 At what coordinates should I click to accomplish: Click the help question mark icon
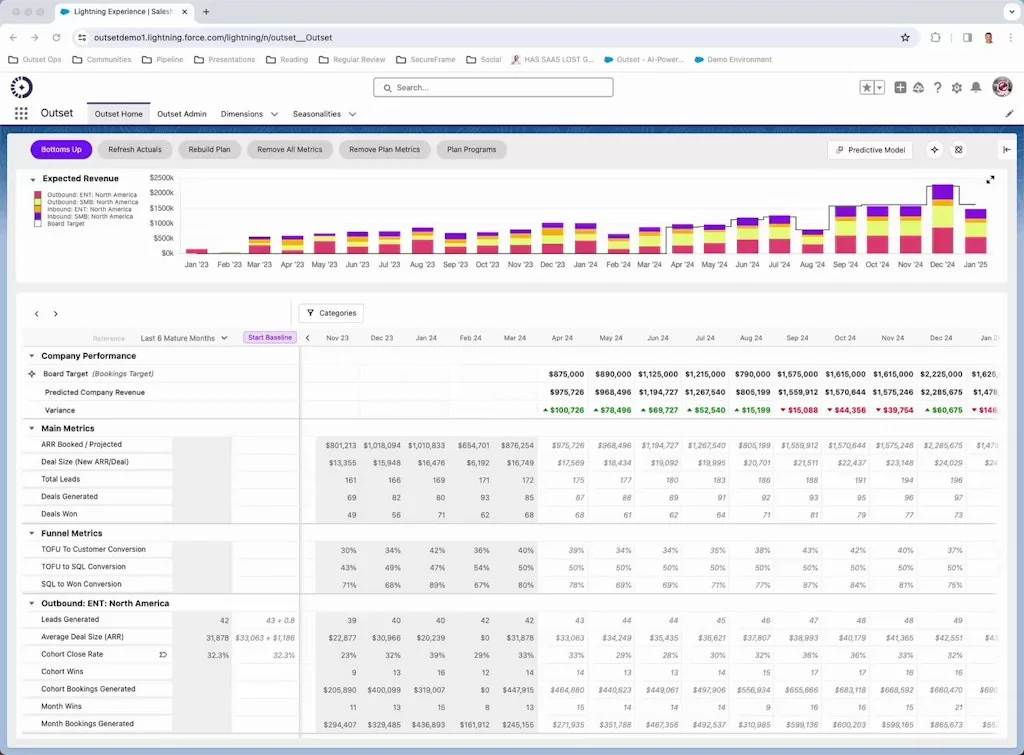coord(938,88)
